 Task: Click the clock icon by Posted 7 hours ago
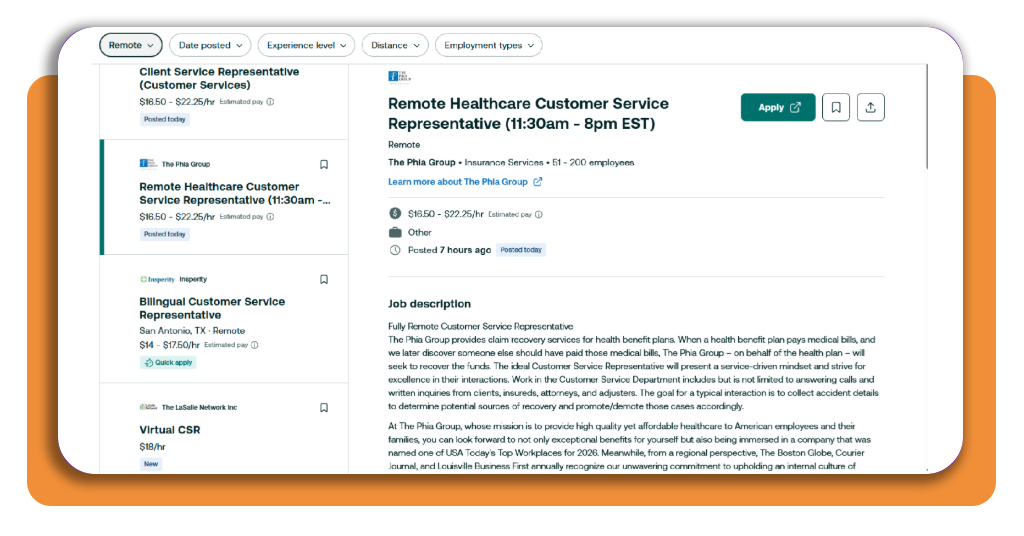click(395, 250)
